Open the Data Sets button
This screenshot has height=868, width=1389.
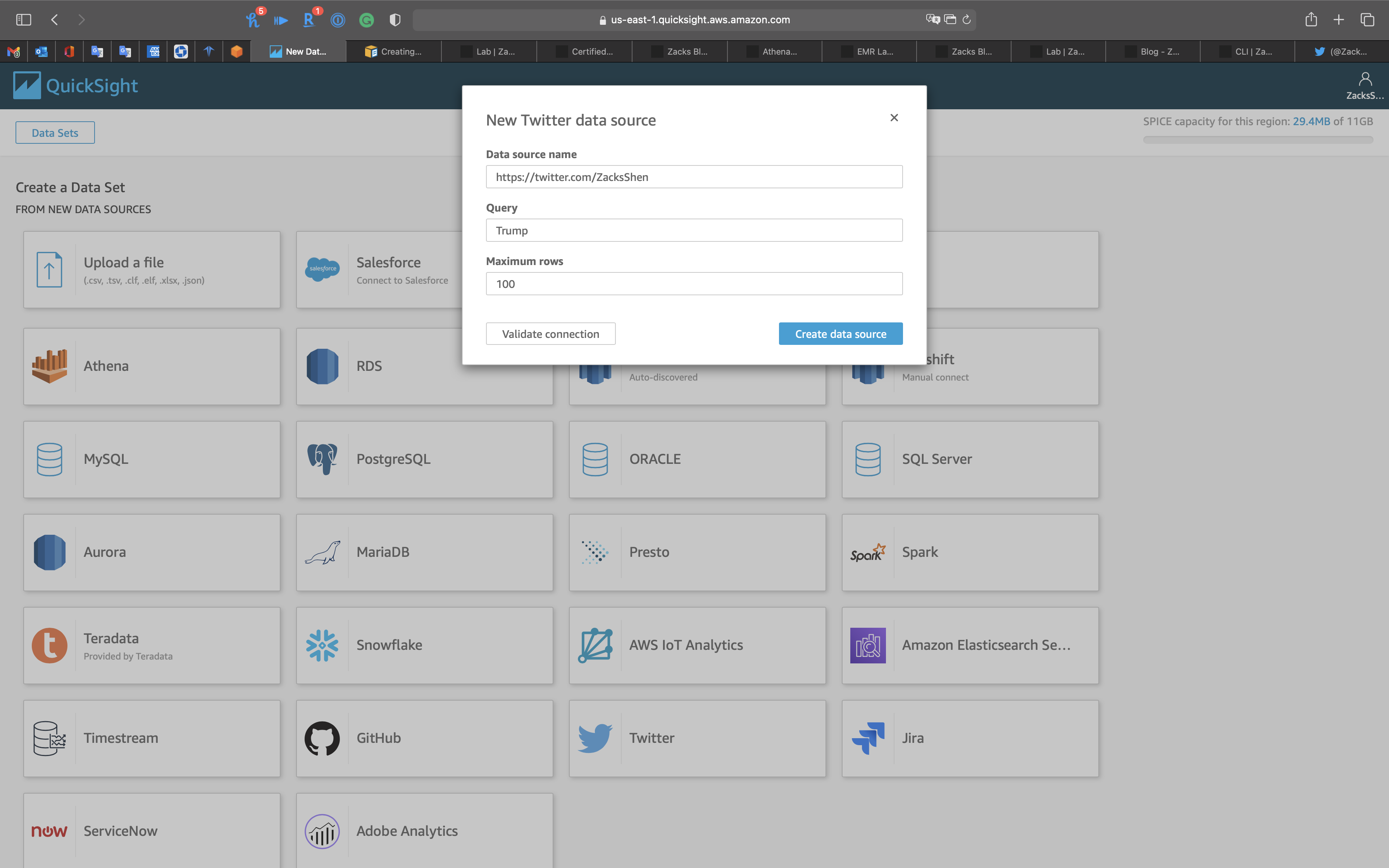coord(55,133)
